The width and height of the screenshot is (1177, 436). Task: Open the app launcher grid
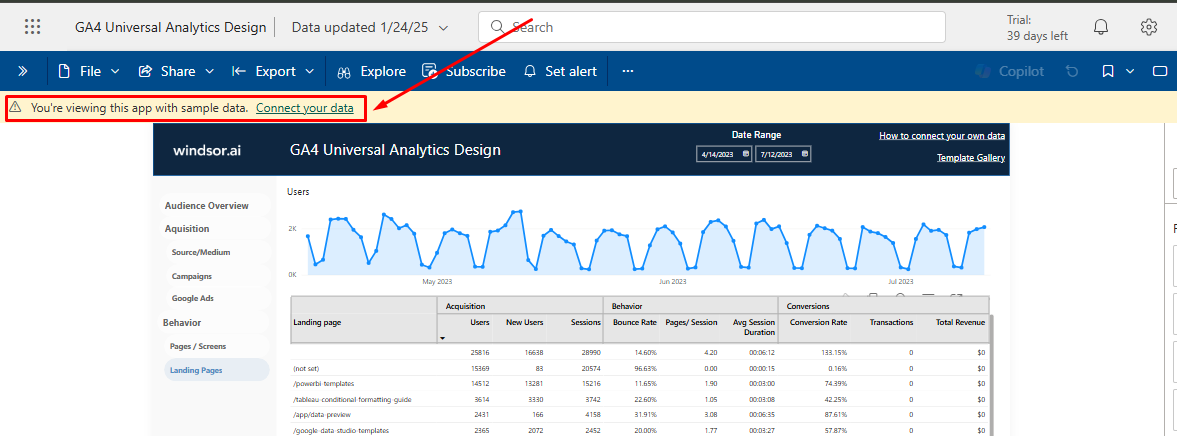point(32,27)
